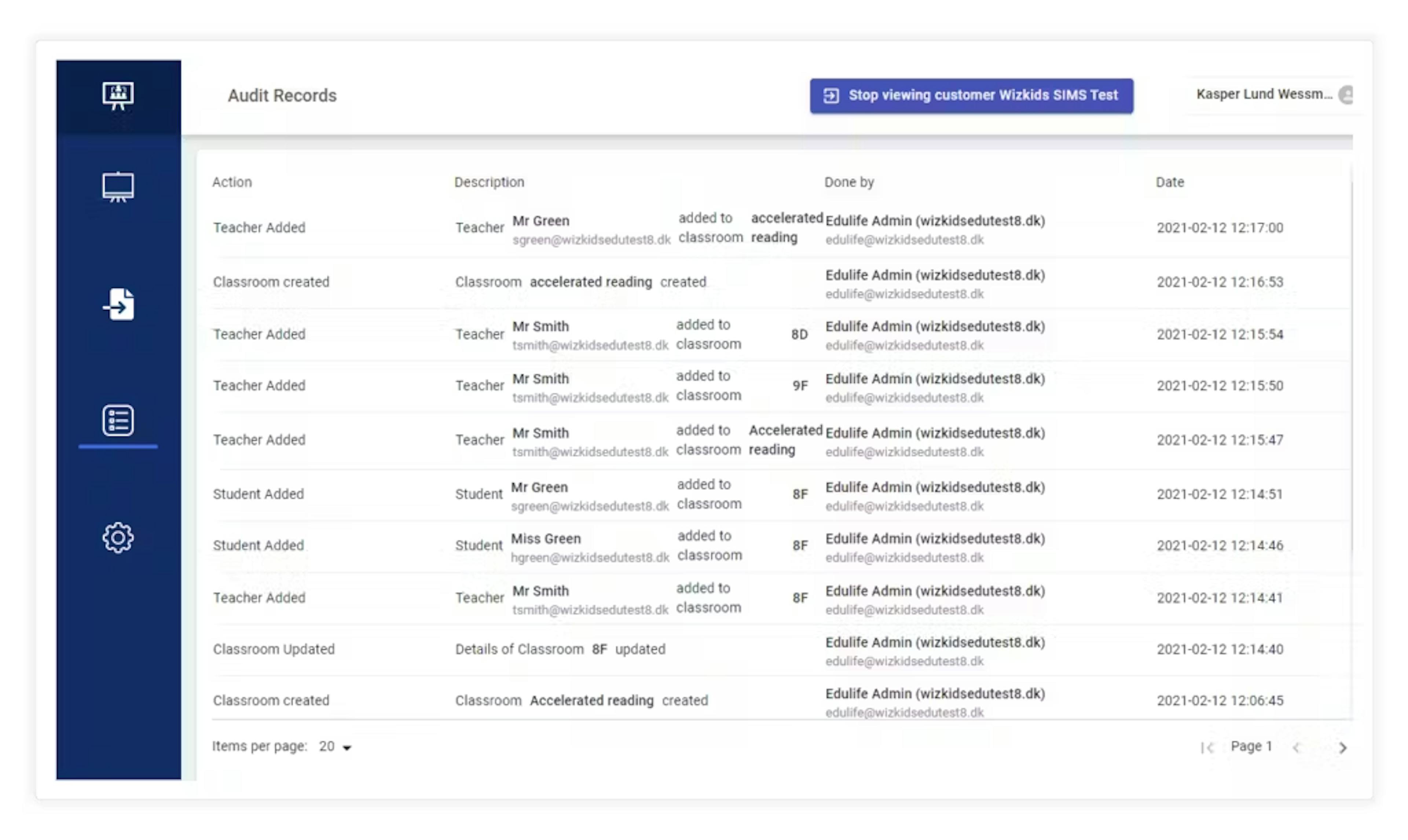This screenshot has height=840, width=1408.
Task: Click the user avatar next to Kasper Lund
Action: [1346, 95]
